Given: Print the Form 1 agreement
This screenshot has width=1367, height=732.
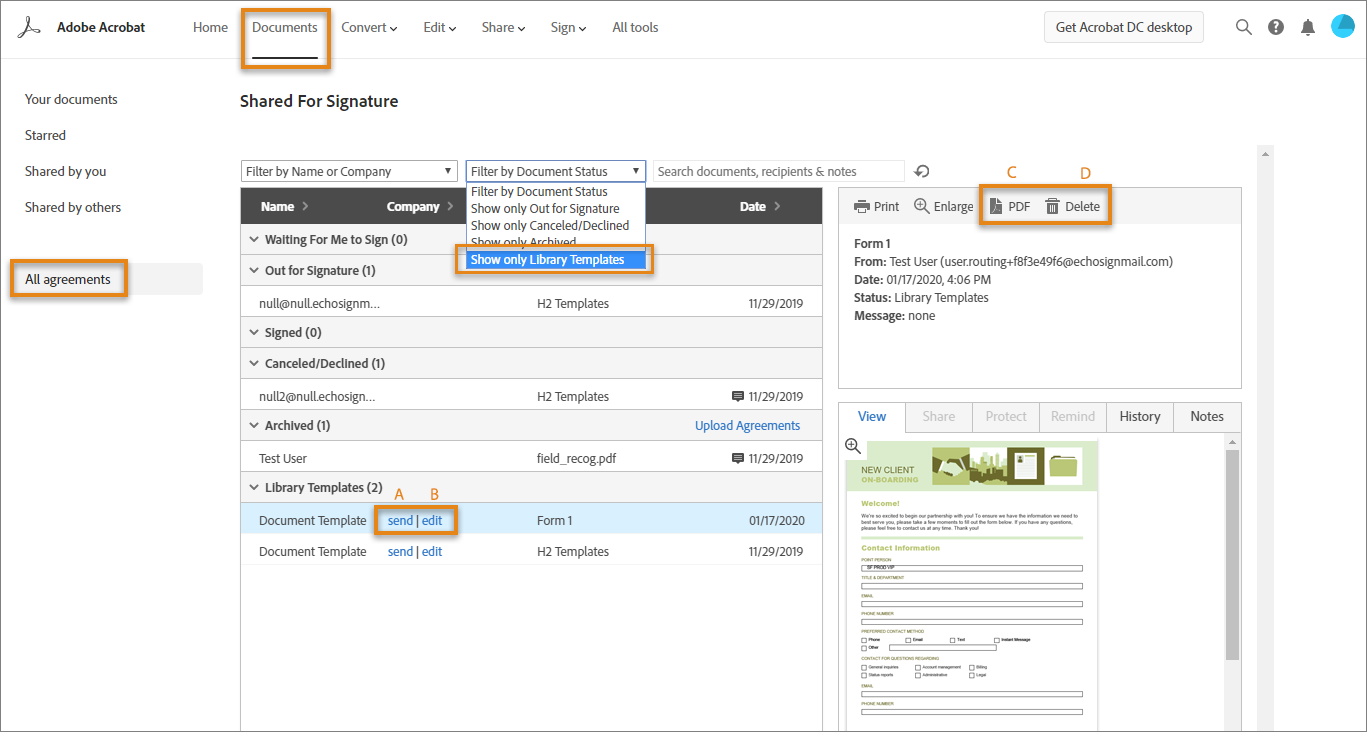Looking at the screenshot, I should pyautogui.click(x=876, y=206).
